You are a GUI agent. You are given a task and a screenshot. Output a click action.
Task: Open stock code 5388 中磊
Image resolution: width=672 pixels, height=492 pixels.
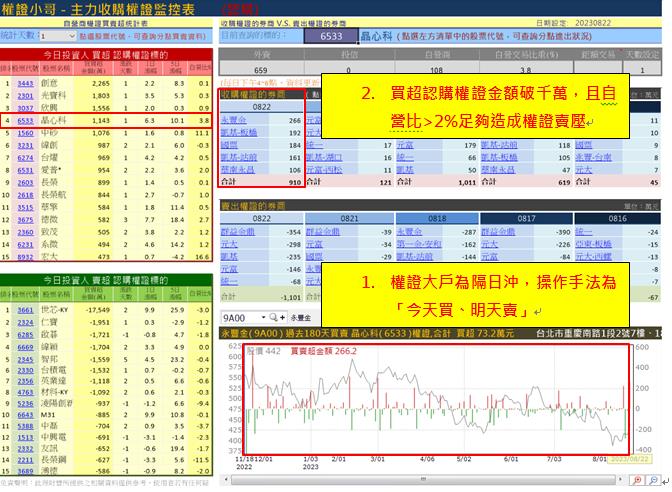tap(25, 426)
